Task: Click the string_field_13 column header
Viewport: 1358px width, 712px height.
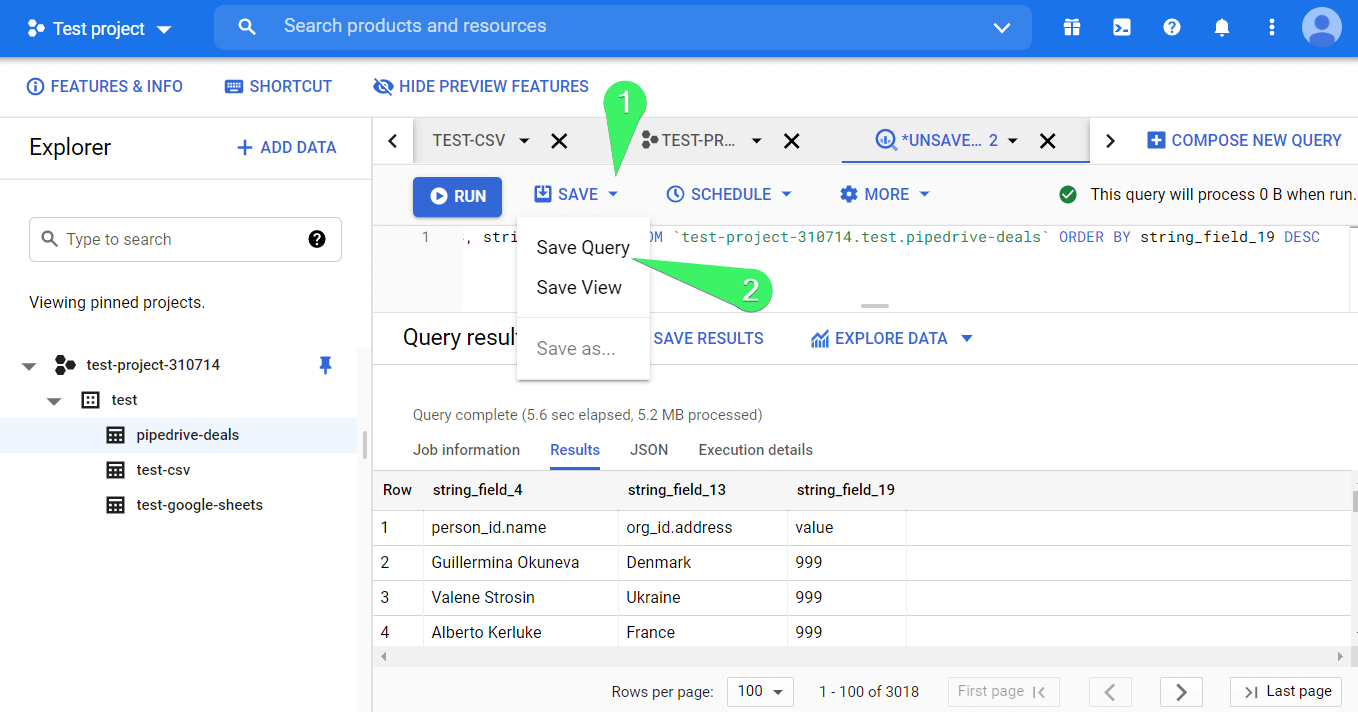Action: coord(676,490)
